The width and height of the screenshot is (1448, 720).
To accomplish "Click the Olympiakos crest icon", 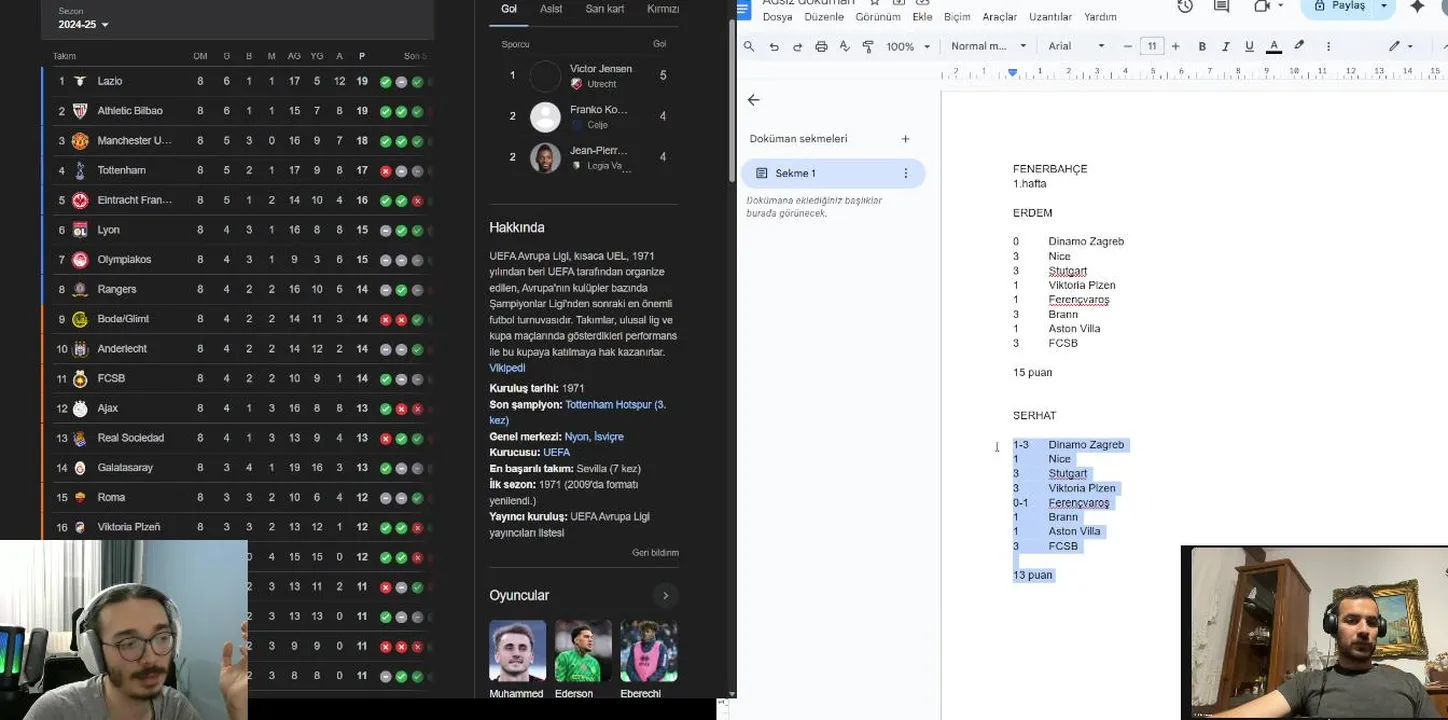I will 80,260.
